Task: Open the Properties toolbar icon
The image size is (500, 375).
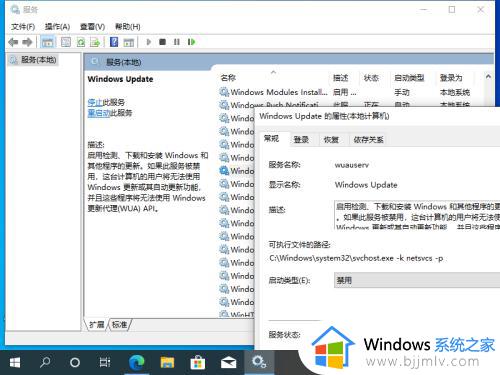Action: pyautogui.click(x=66, y=42)
